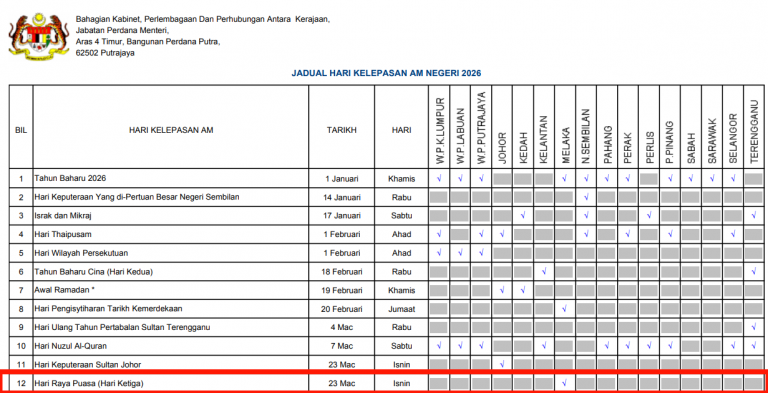Image resolution: width=768 pixels, height=393 pixels.
Task: Select 'Aras 4 Timur, Bangunan Perdana Putra' line
Action: pyautogui.click(x=148, y=42)
